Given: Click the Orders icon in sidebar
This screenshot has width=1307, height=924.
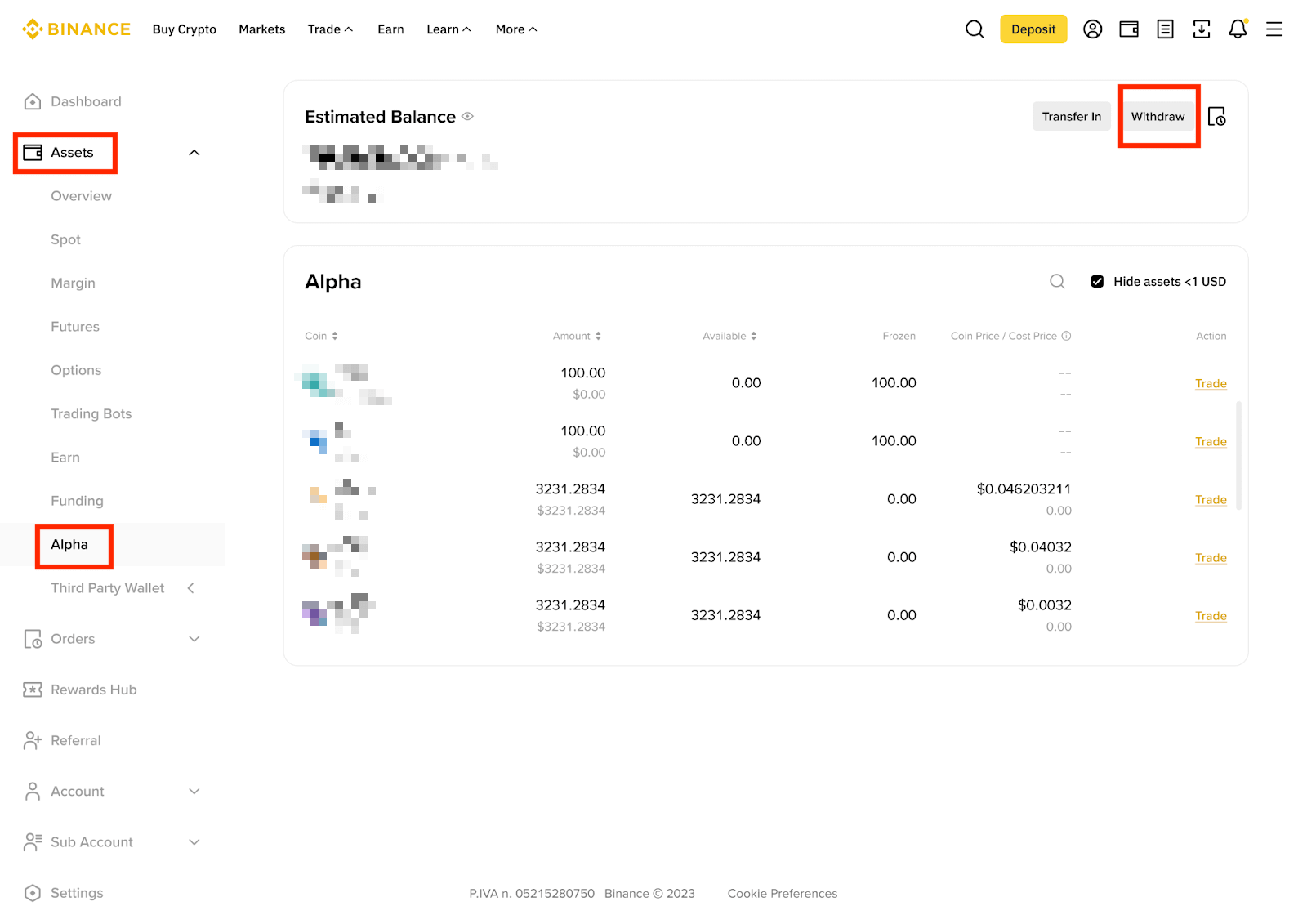Looking at the screenshot, I should (x=33, y=639).
